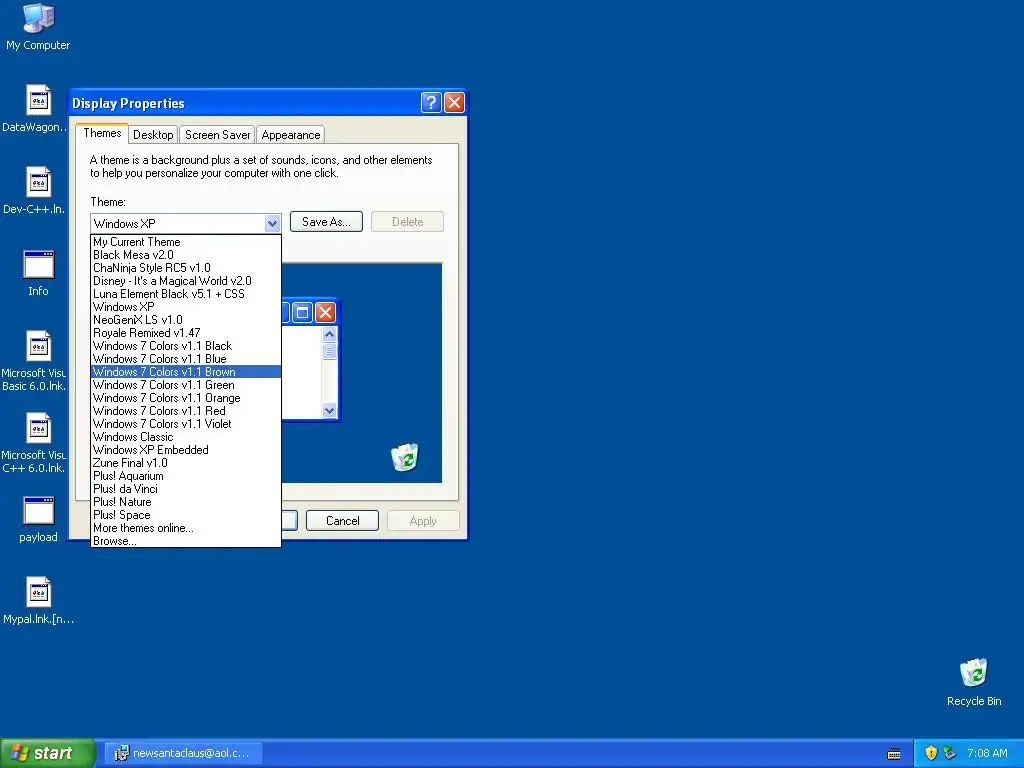The height and width of the screenshot is (768, 1024).
Task: Choose Windows Classic theme
Action: click(x=185, y=437)
